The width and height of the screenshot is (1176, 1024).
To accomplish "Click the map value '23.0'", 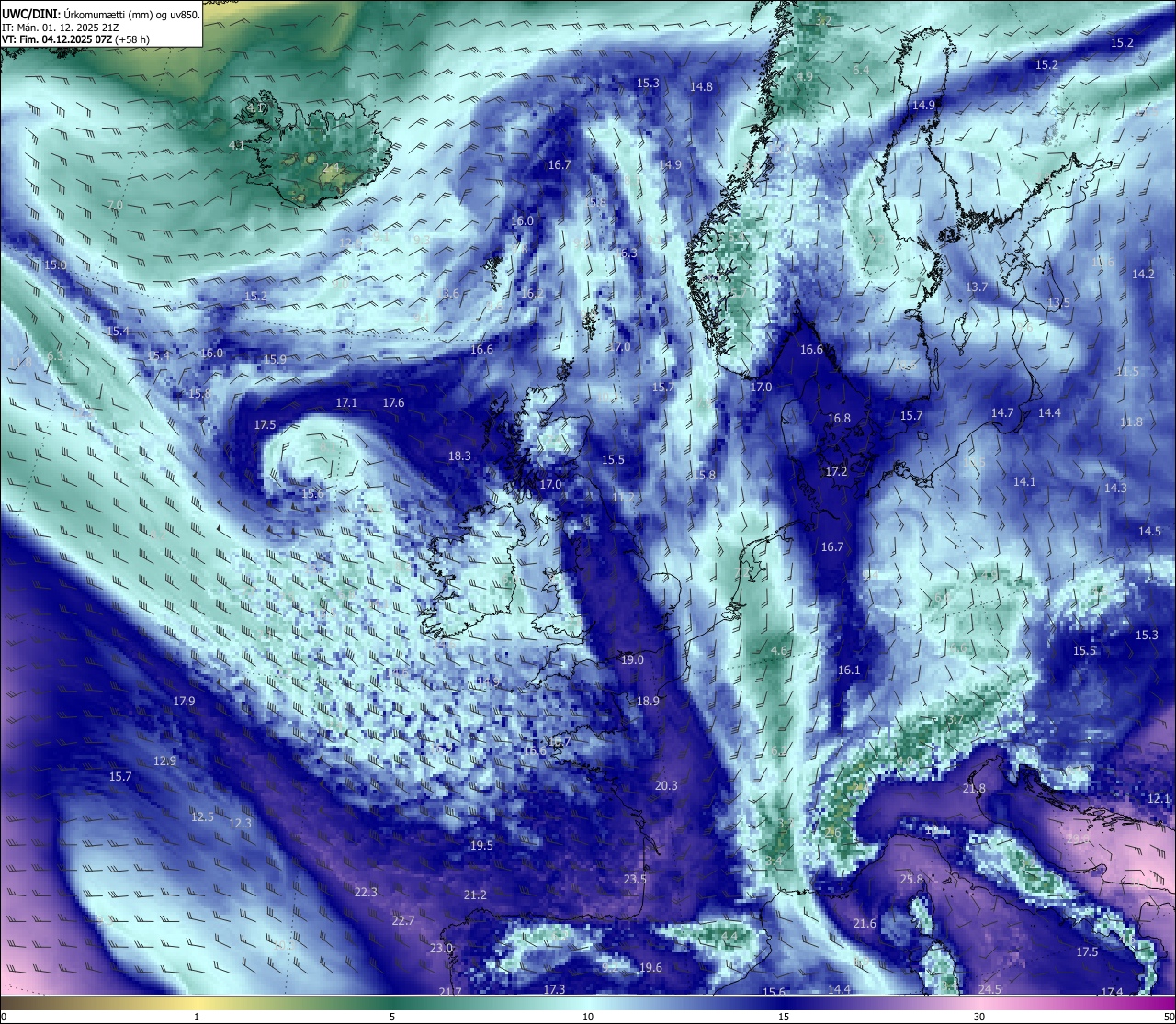I will (441, 948).
